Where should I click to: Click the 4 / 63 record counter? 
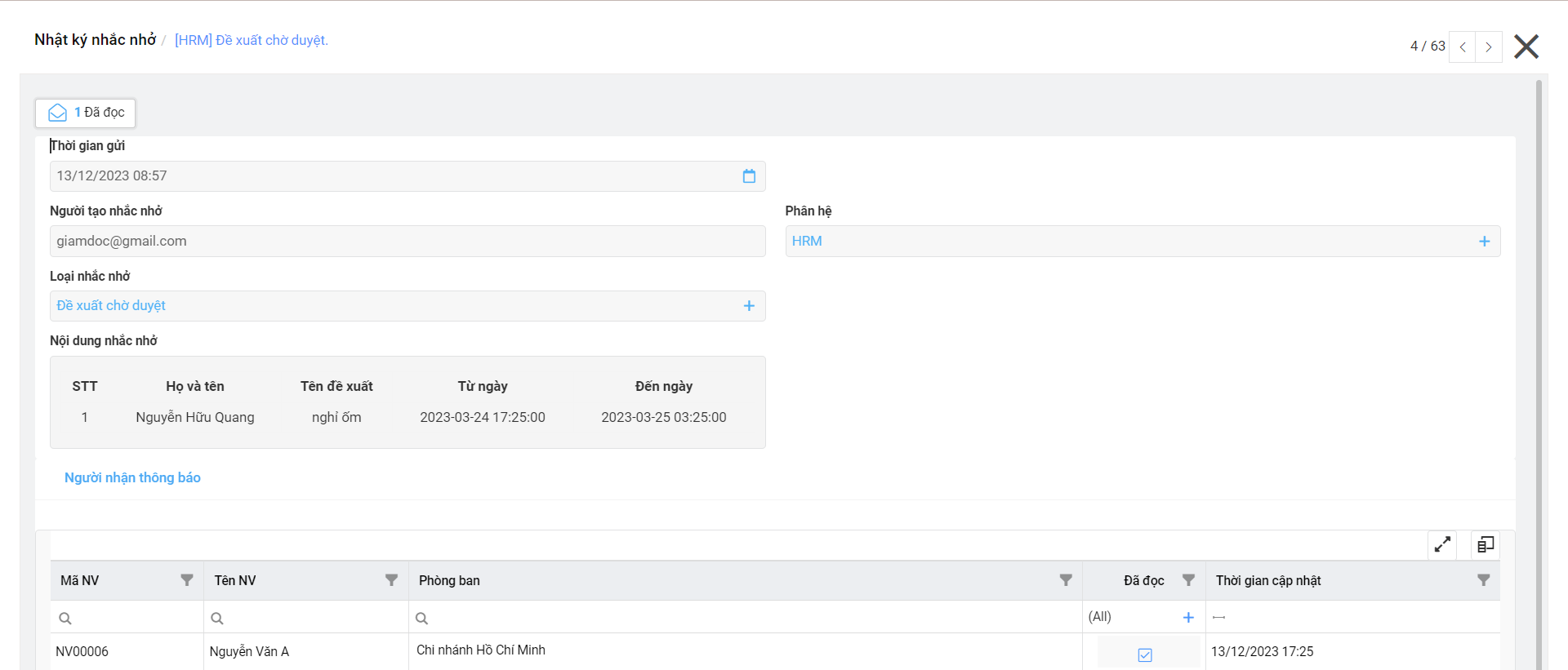[x=1428, y=47]
